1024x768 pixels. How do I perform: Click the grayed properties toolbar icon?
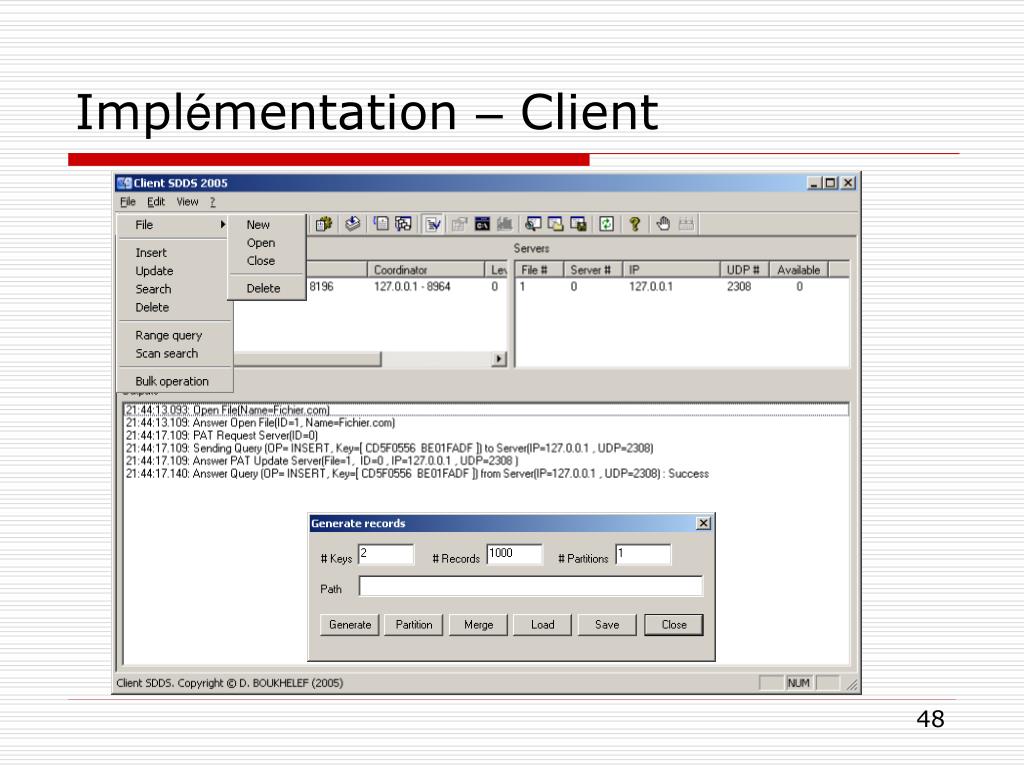460,224
